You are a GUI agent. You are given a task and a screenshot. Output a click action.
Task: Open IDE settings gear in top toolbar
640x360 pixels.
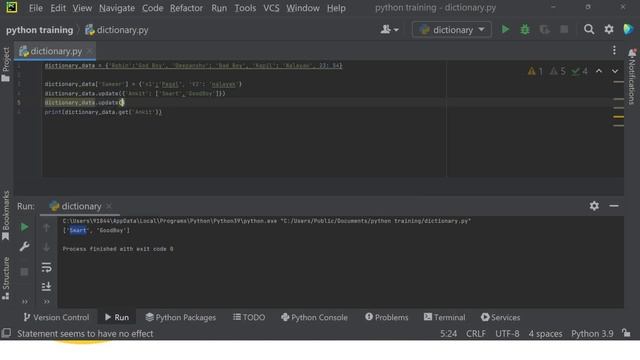pyautogui.click(x=609, y=29)
